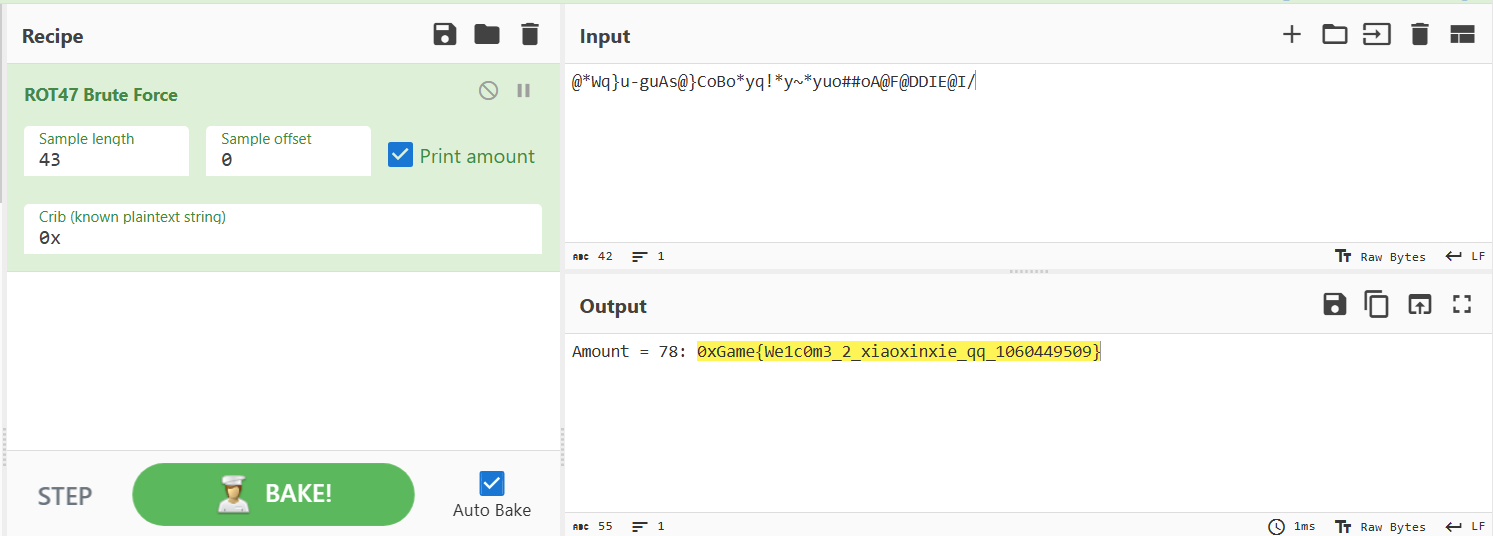The height and width of the screenshot is (536, 1493).
Task: Load a recipe via folder icon
Action: click(487, 35)
